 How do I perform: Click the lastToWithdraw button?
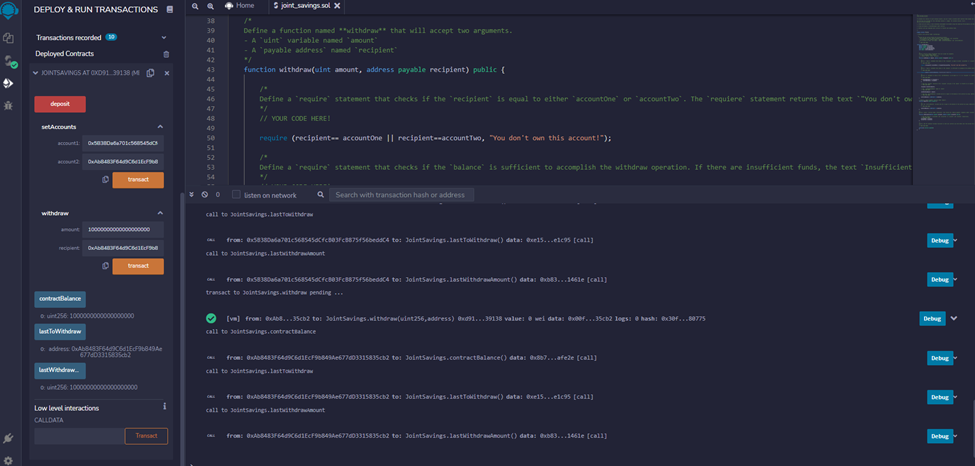tap(60, 332)
